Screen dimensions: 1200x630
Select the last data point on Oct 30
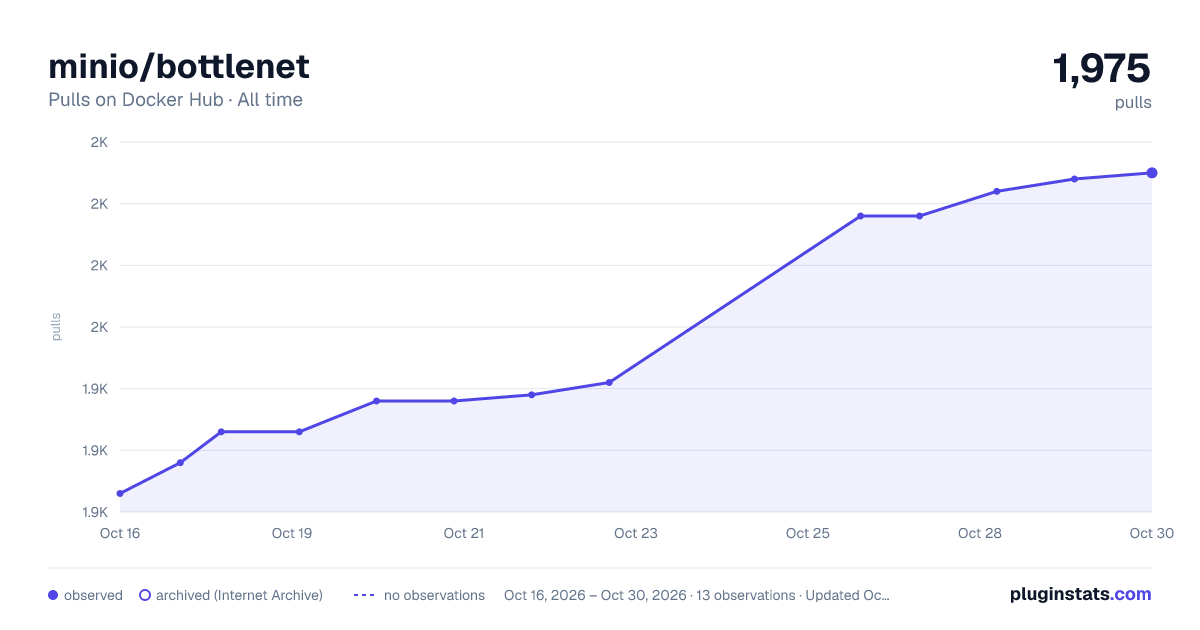[x=1152, y=173]
